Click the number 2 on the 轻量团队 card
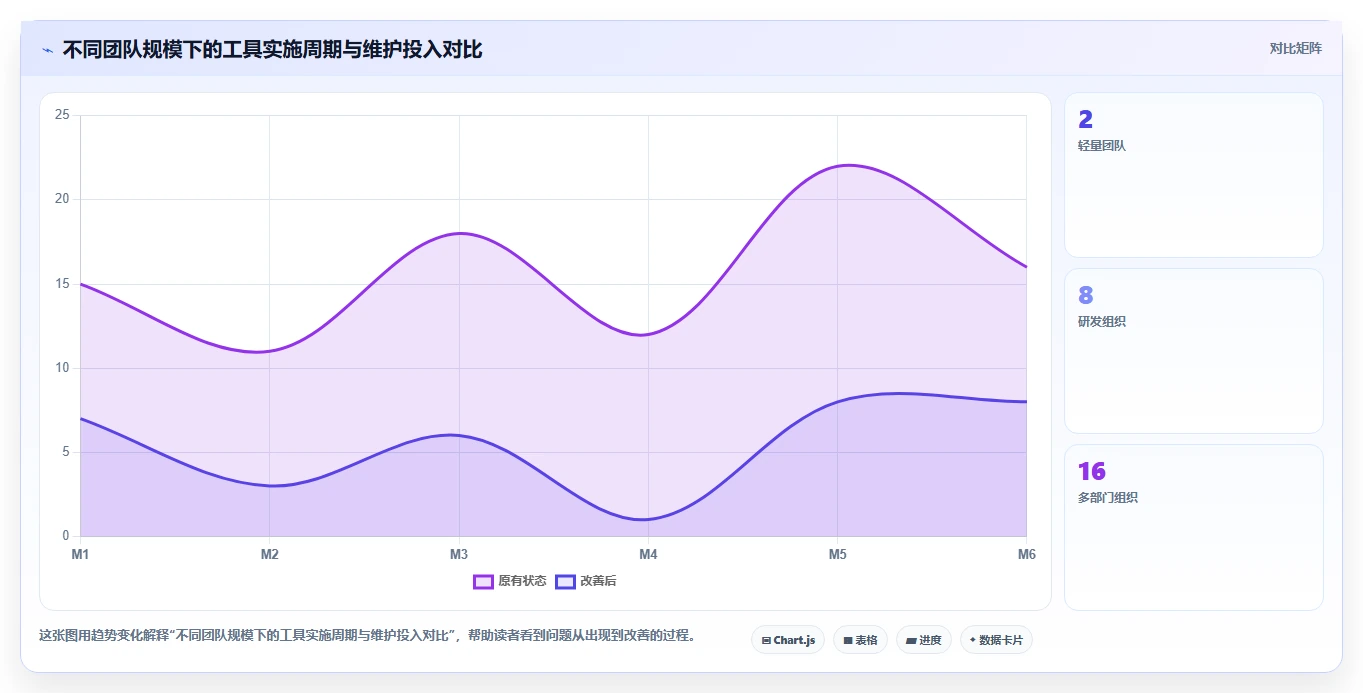 pos(1085,120)
